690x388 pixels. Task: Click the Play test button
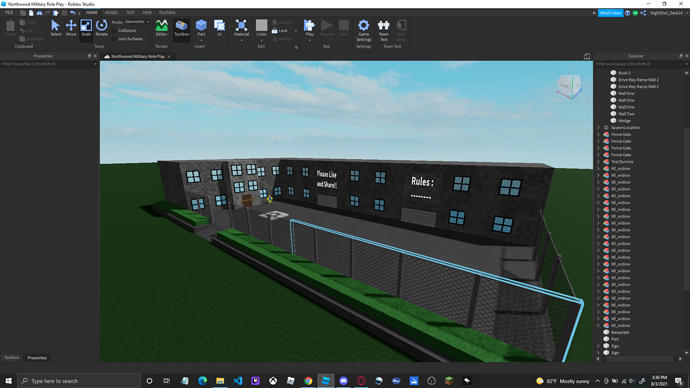(309, 27)
